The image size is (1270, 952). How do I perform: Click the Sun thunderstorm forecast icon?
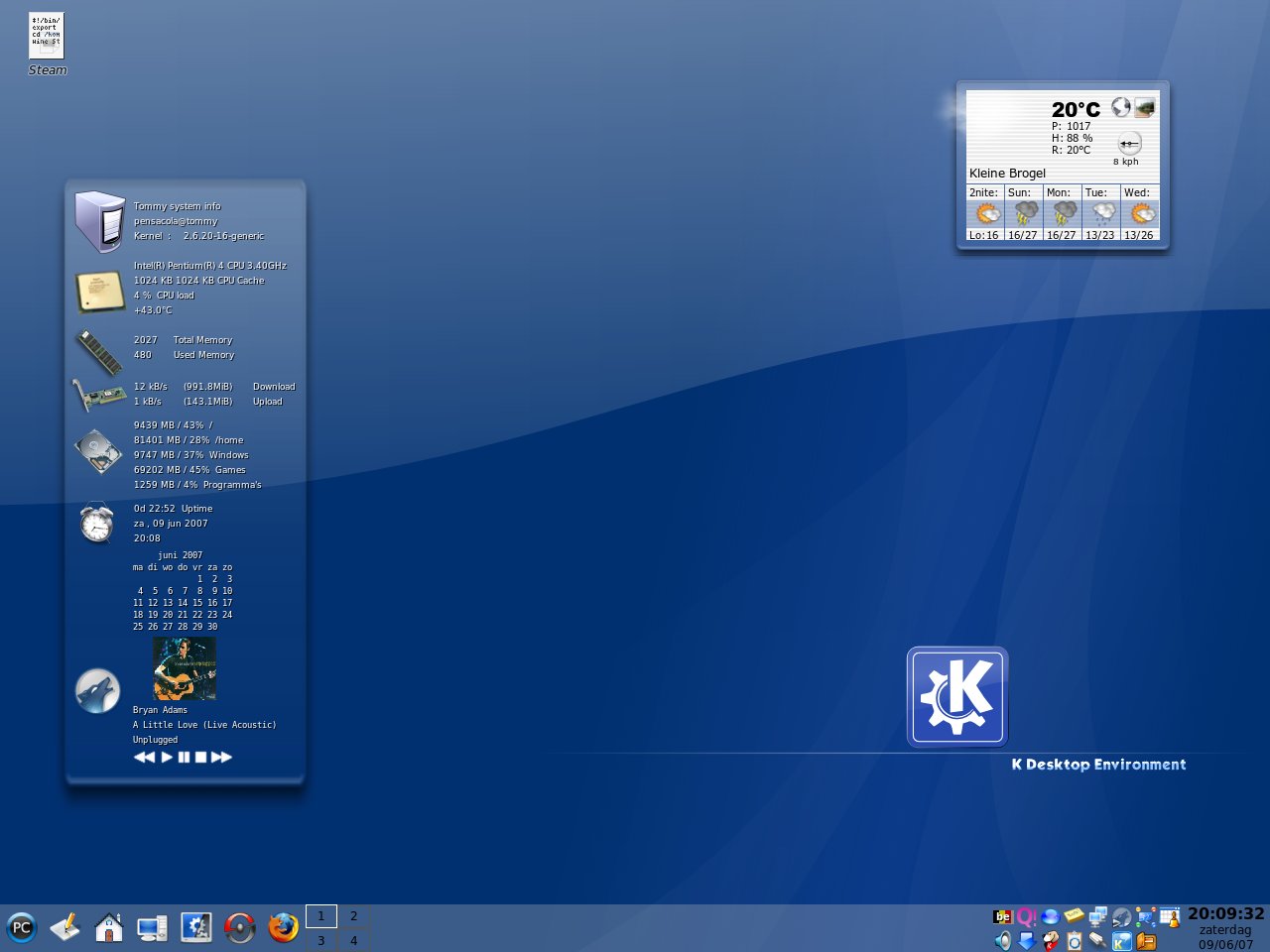(1025, 213)
